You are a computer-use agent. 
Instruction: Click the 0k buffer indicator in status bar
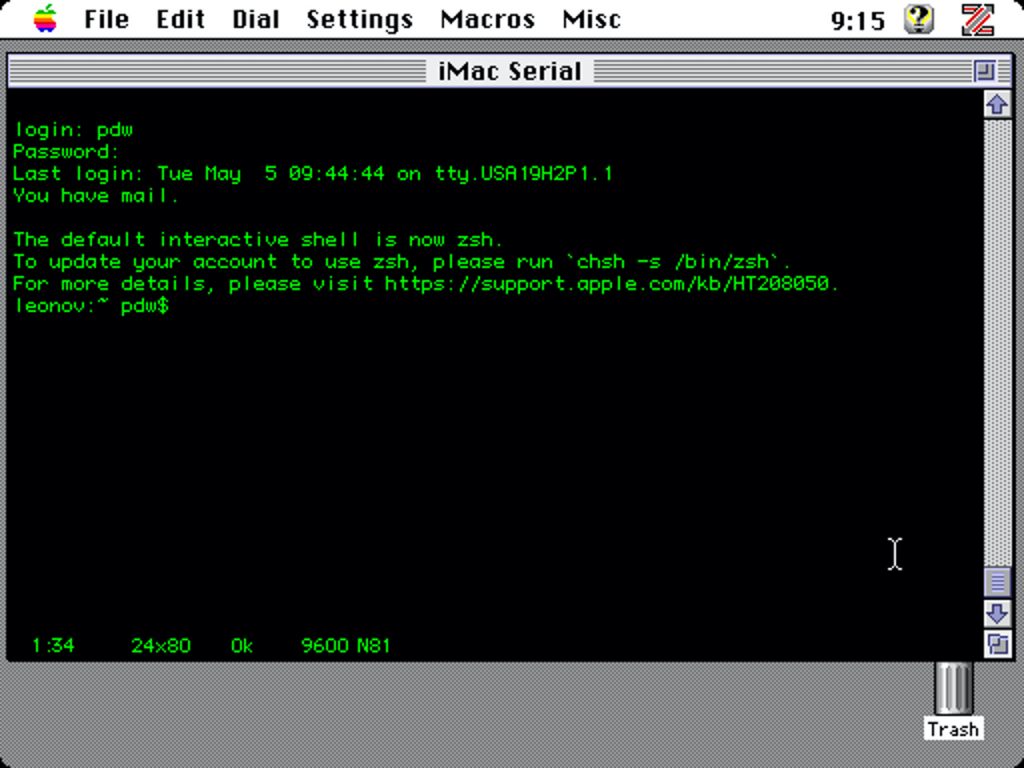coord(242,645)
